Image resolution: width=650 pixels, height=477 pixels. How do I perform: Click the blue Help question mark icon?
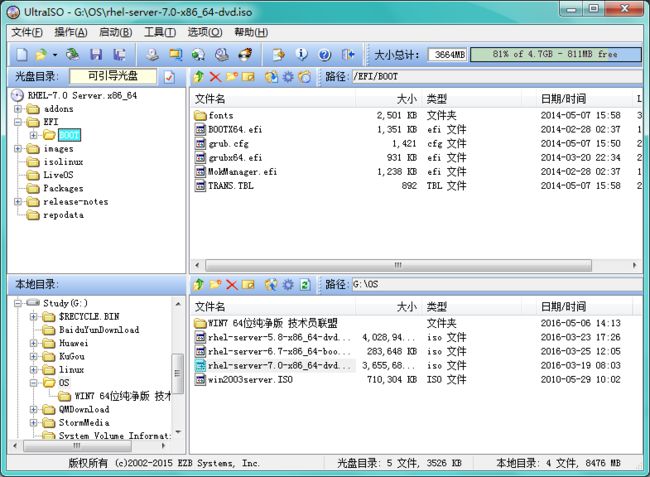point(325,54)
